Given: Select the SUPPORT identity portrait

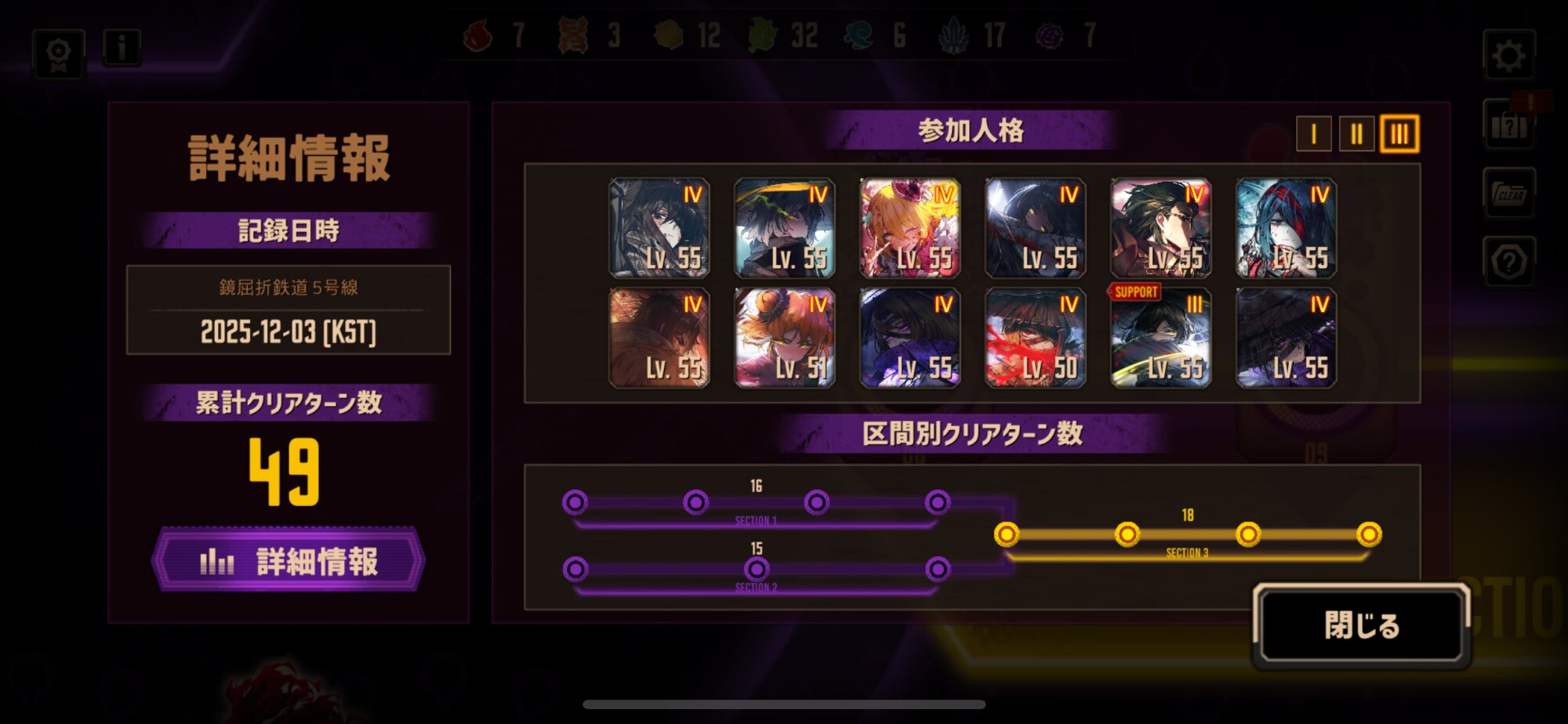Looking at the screenshot, I should (x=1161, y=338).
